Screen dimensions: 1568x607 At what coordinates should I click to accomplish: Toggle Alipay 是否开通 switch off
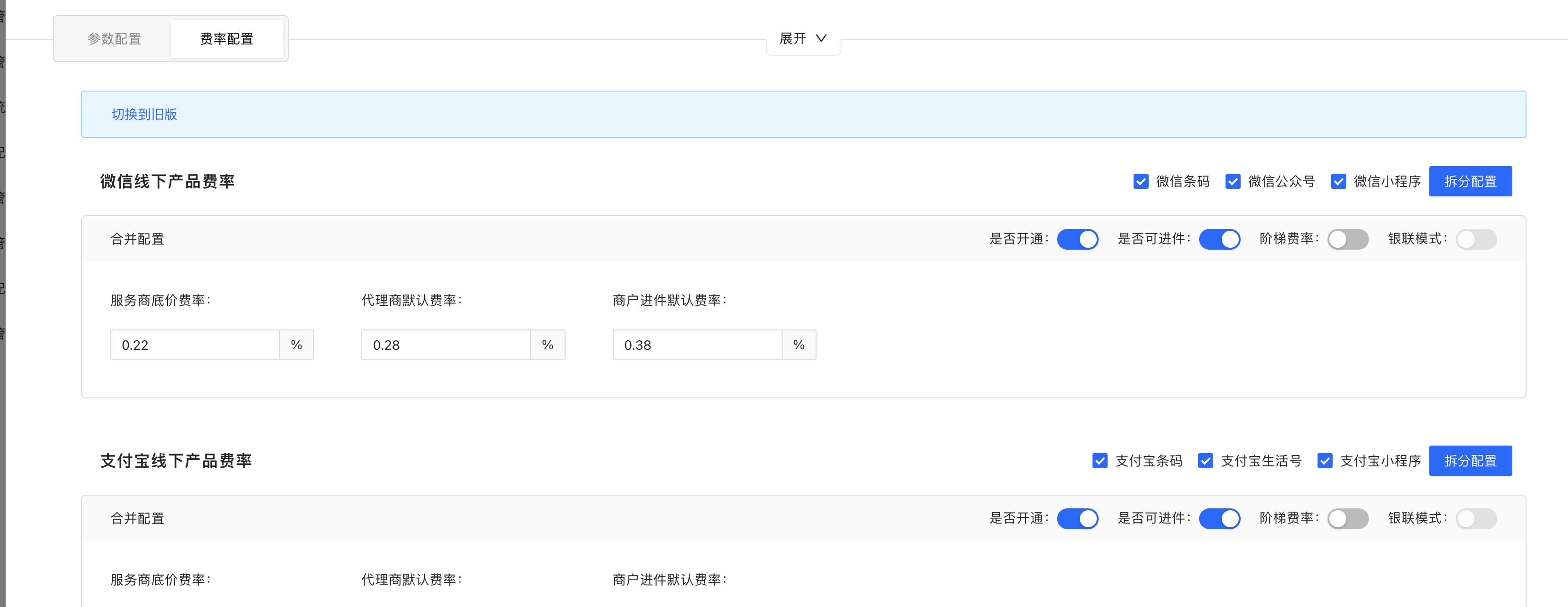point(1077,519)
